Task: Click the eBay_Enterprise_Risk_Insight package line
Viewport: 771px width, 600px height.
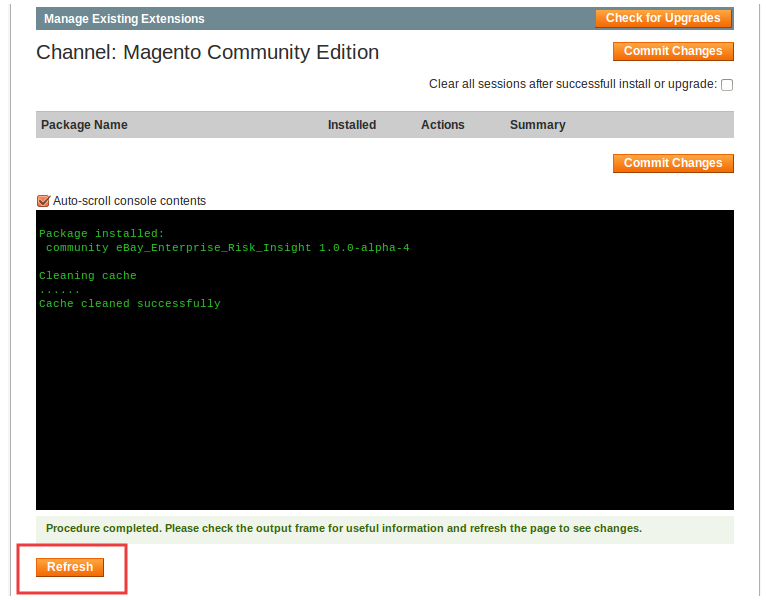Action: pos(227,248)
